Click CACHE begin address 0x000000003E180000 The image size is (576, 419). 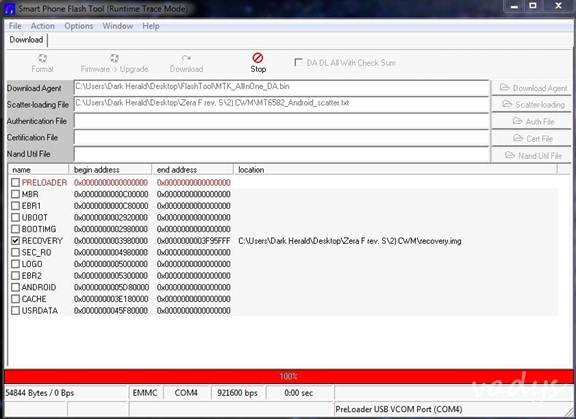111,299
